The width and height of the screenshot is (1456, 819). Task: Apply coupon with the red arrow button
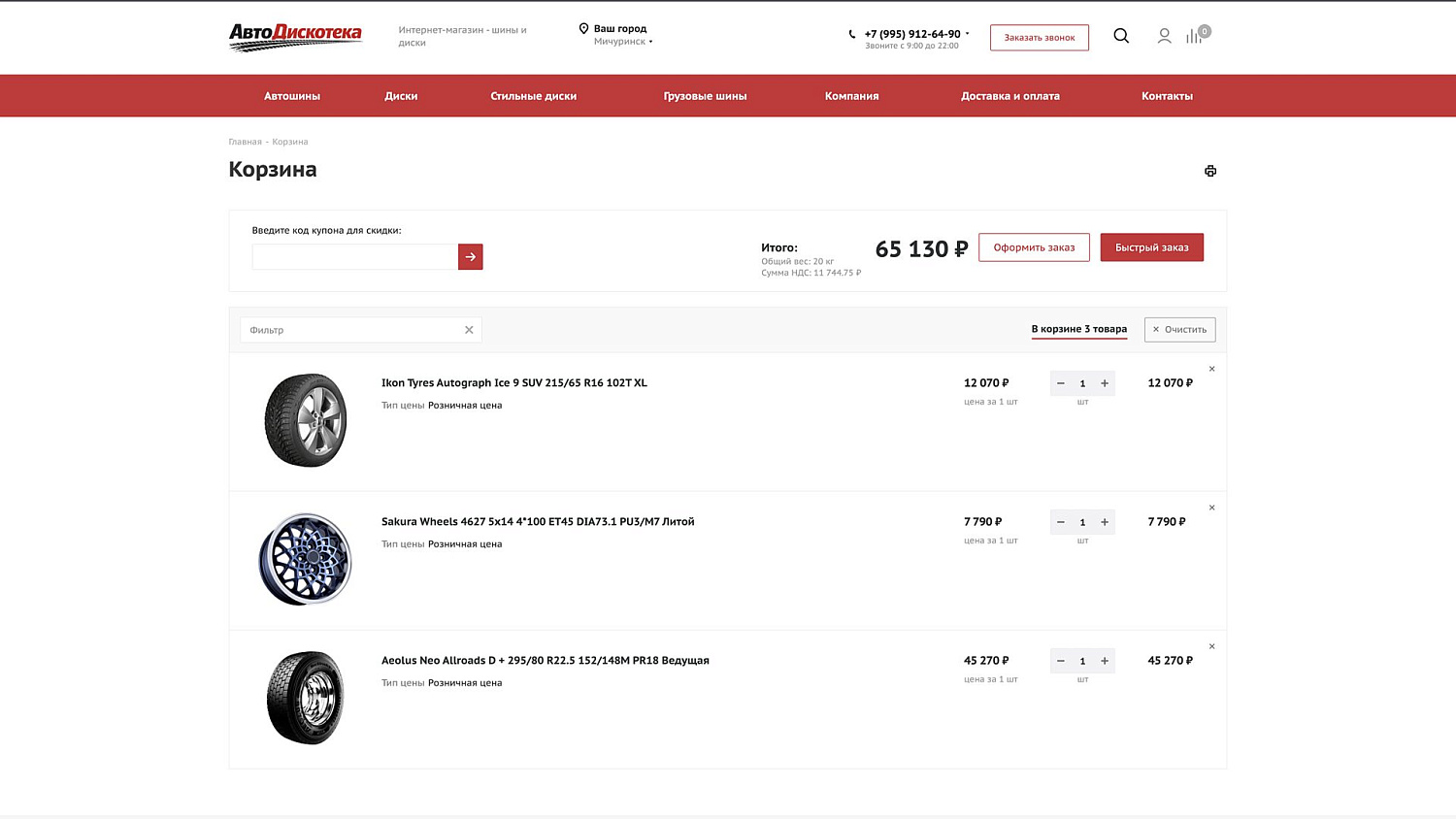click(470, 257)
